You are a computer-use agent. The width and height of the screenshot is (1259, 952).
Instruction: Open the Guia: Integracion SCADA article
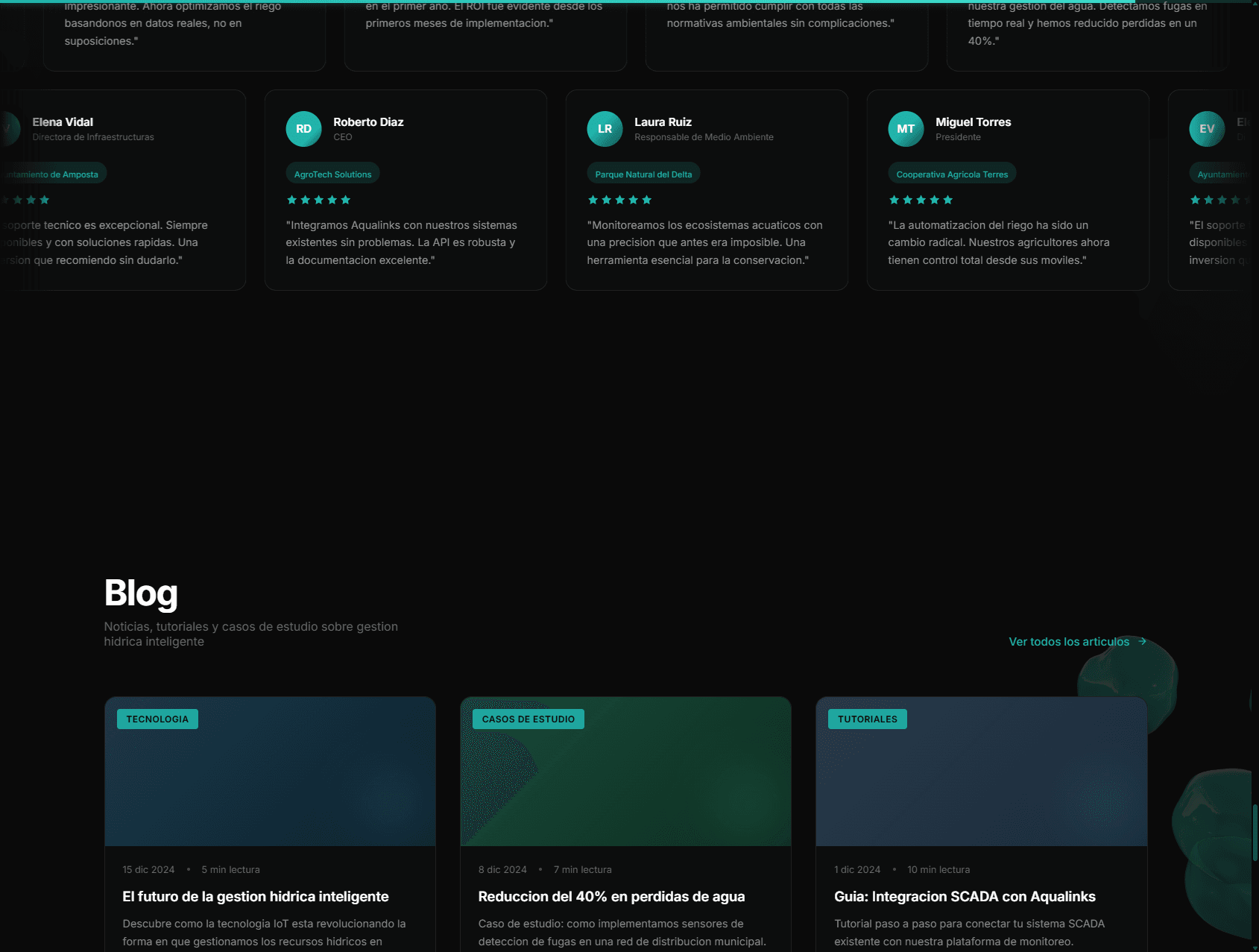(965, 897)
